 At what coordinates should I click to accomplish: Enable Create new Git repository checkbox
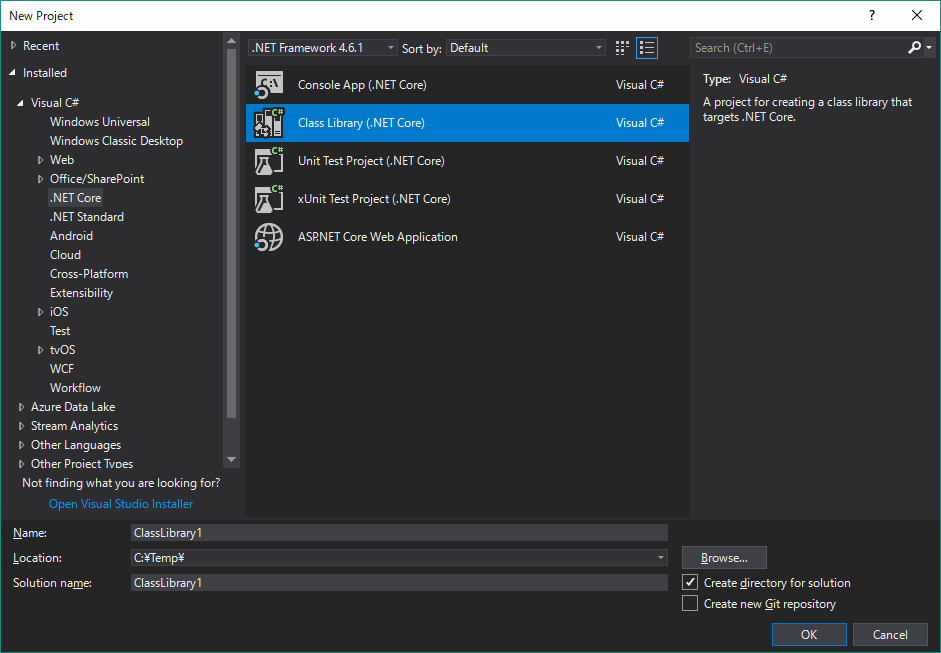[x=690, y=603]
